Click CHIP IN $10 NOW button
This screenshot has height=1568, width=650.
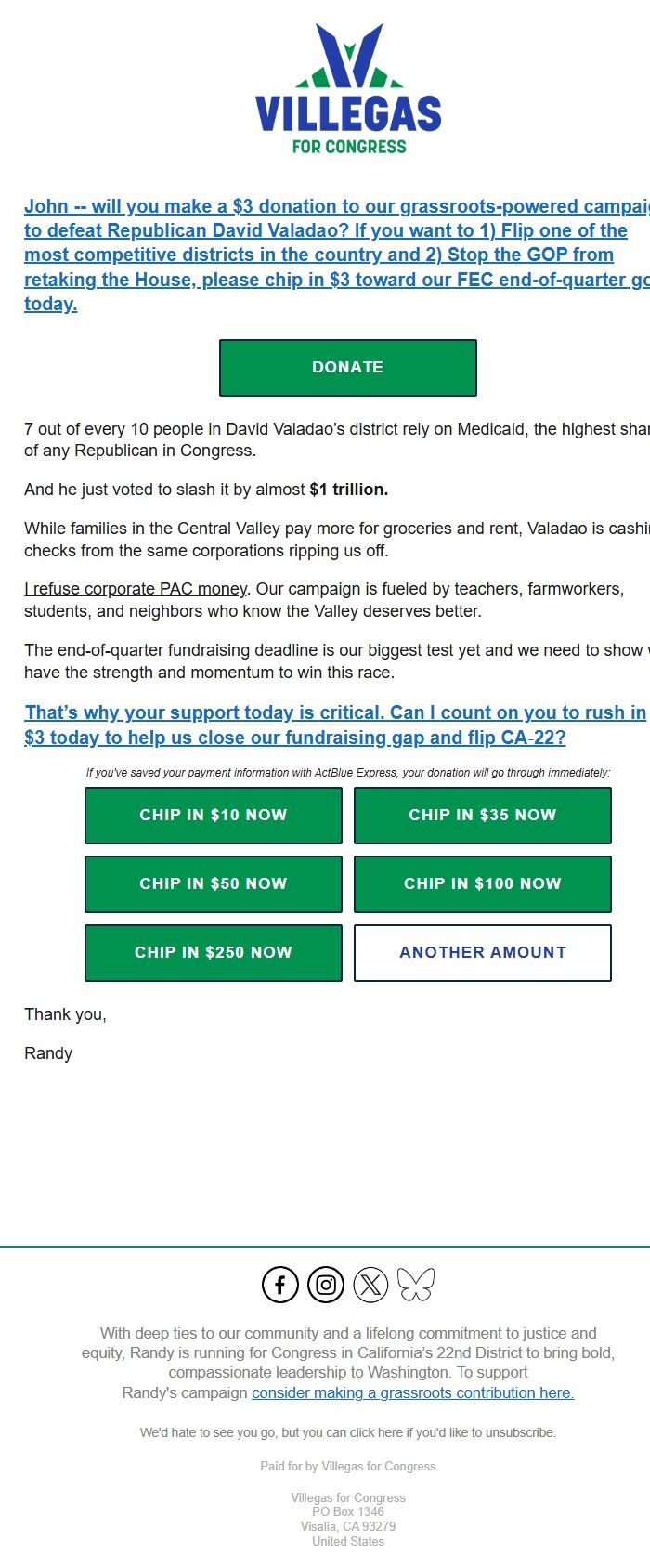(x=214, y=816)
